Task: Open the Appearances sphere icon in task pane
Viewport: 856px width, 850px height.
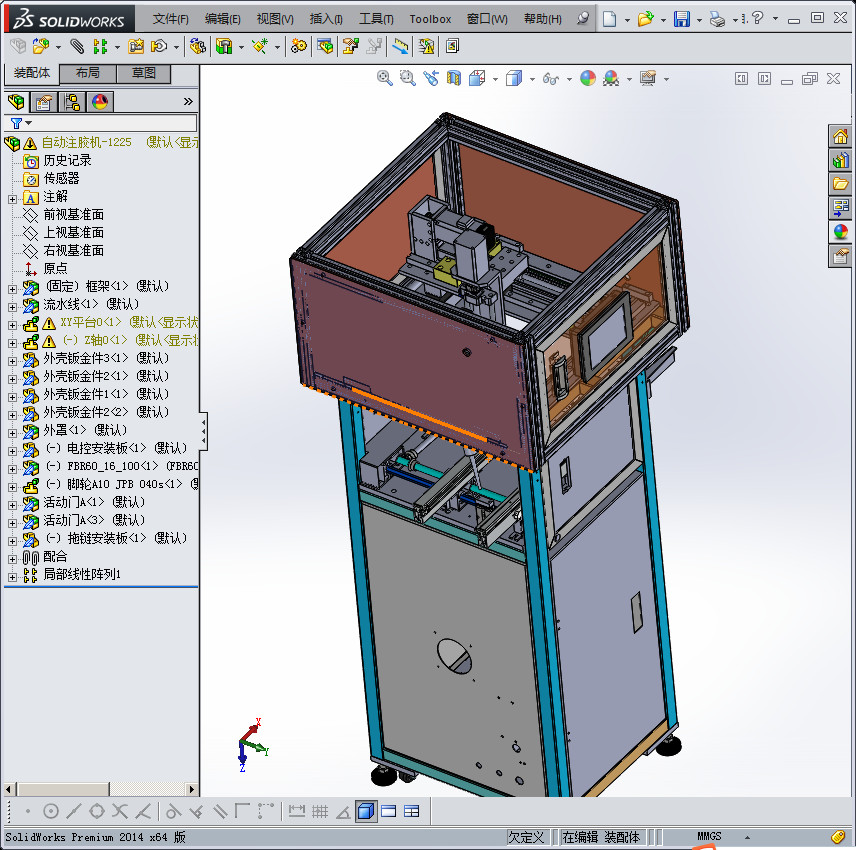Action: pos(840,231)
